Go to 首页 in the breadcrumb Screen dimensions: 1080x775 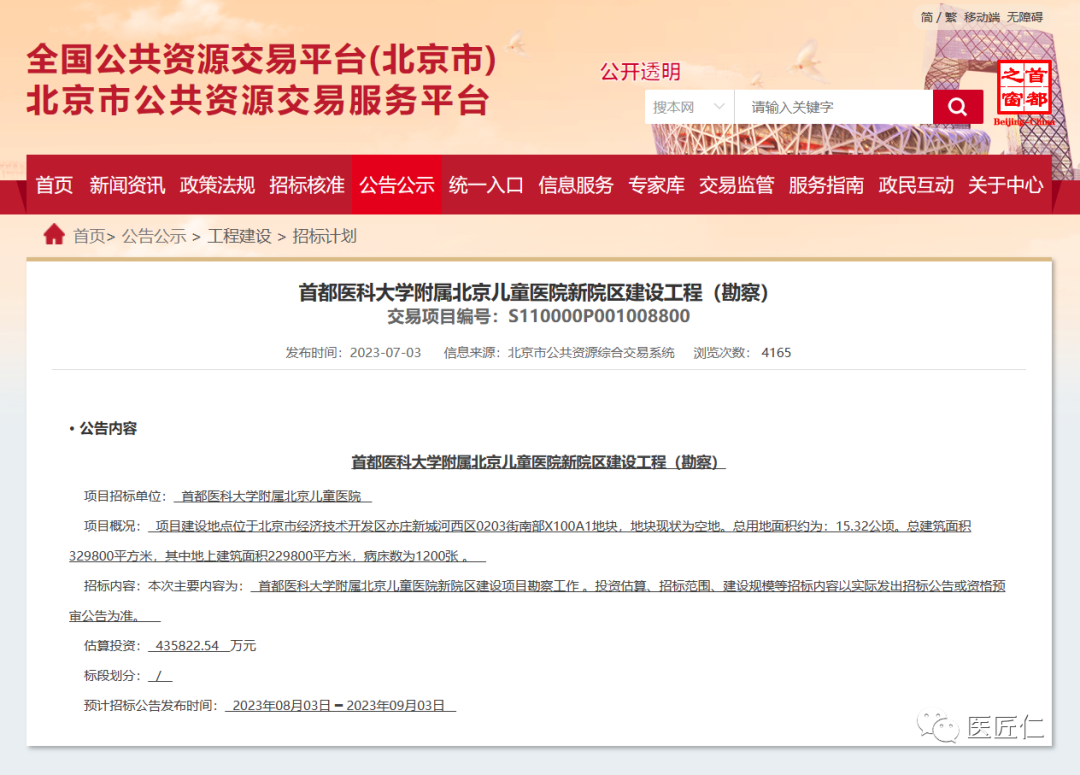90,236
